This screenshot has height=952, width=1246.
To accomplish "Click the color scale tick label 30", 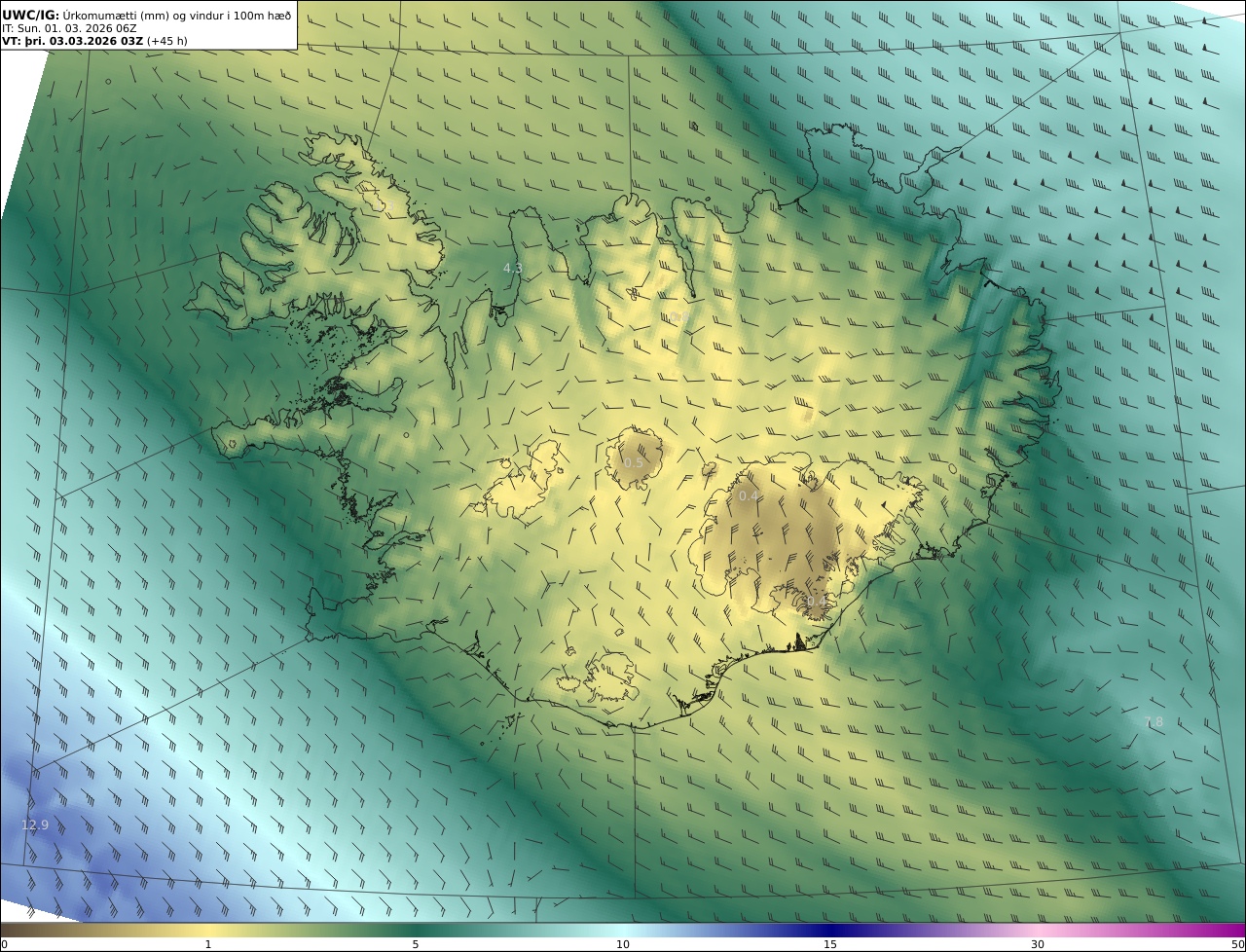I will [1038, 944].
